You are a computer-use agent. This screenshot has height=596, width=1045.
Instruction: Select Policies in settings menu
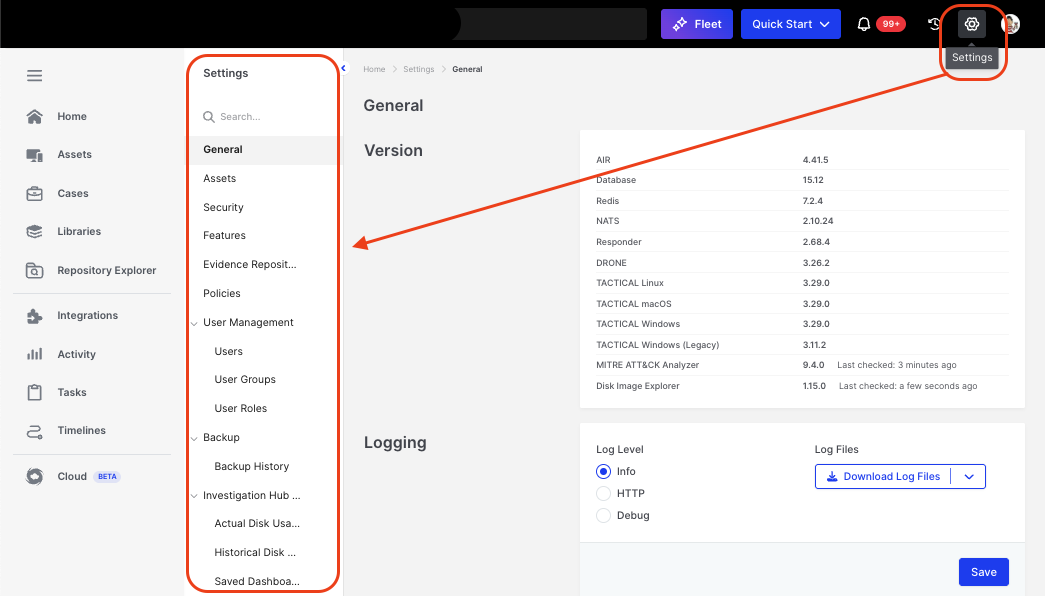point(221,294)
